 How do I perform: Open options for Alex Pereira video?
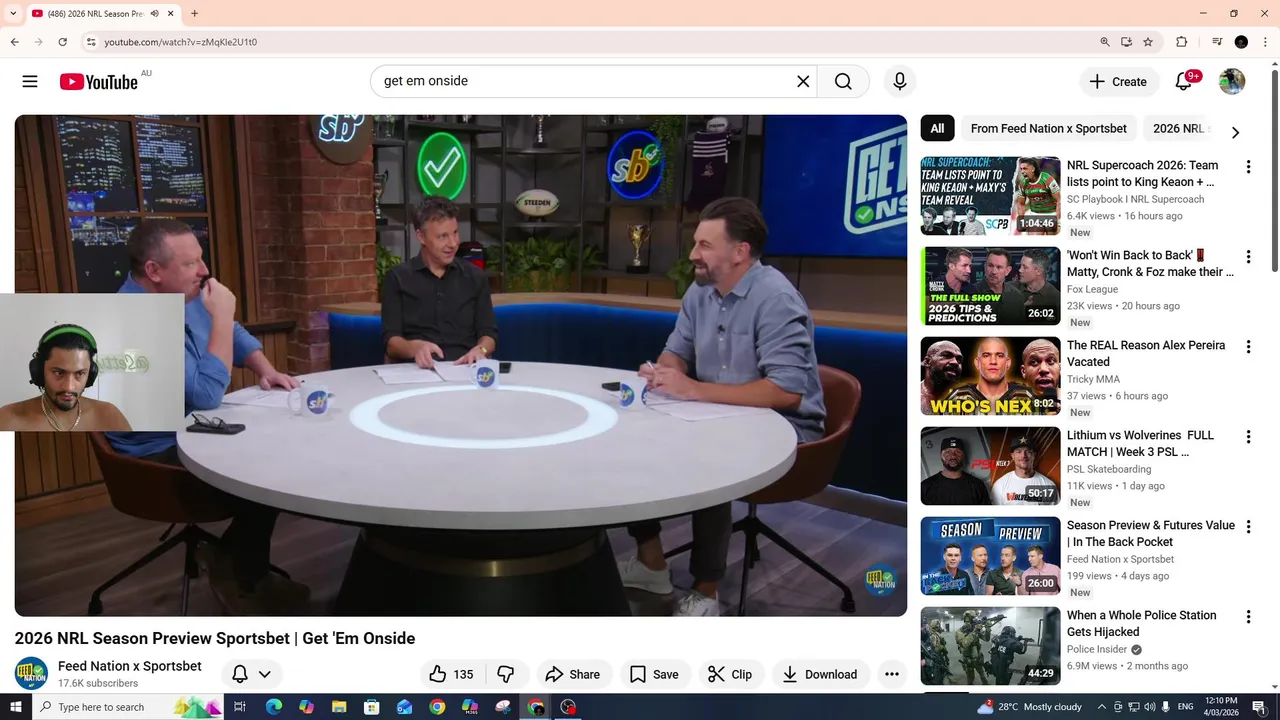click(x=1248, y=347)
